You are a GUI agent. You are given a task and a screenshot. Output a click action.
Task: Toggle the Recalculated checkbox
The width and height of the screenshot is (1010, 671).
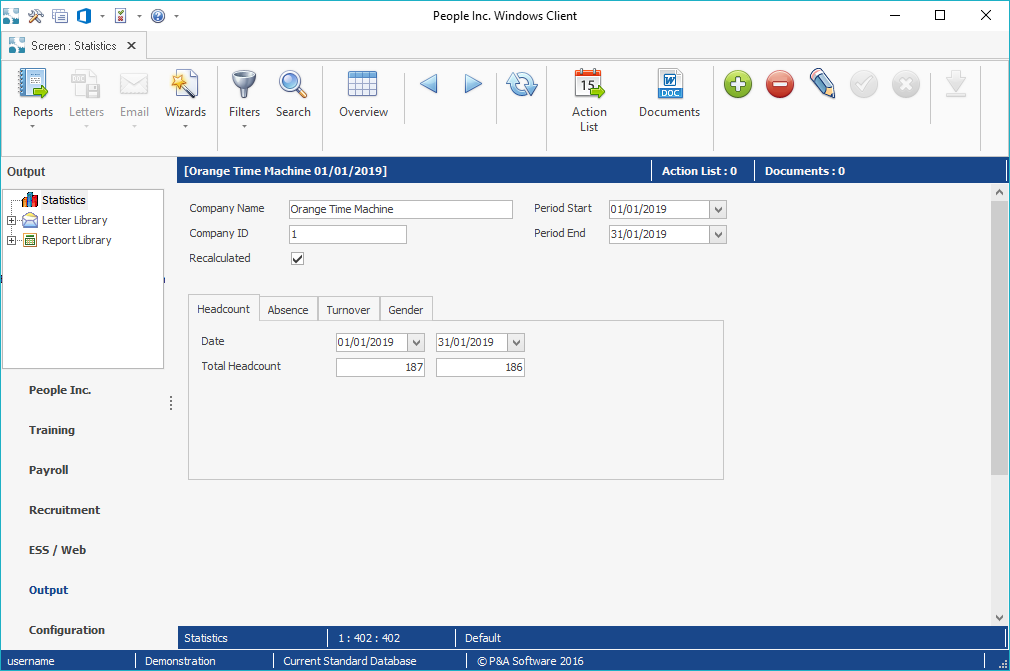point(297,259)
